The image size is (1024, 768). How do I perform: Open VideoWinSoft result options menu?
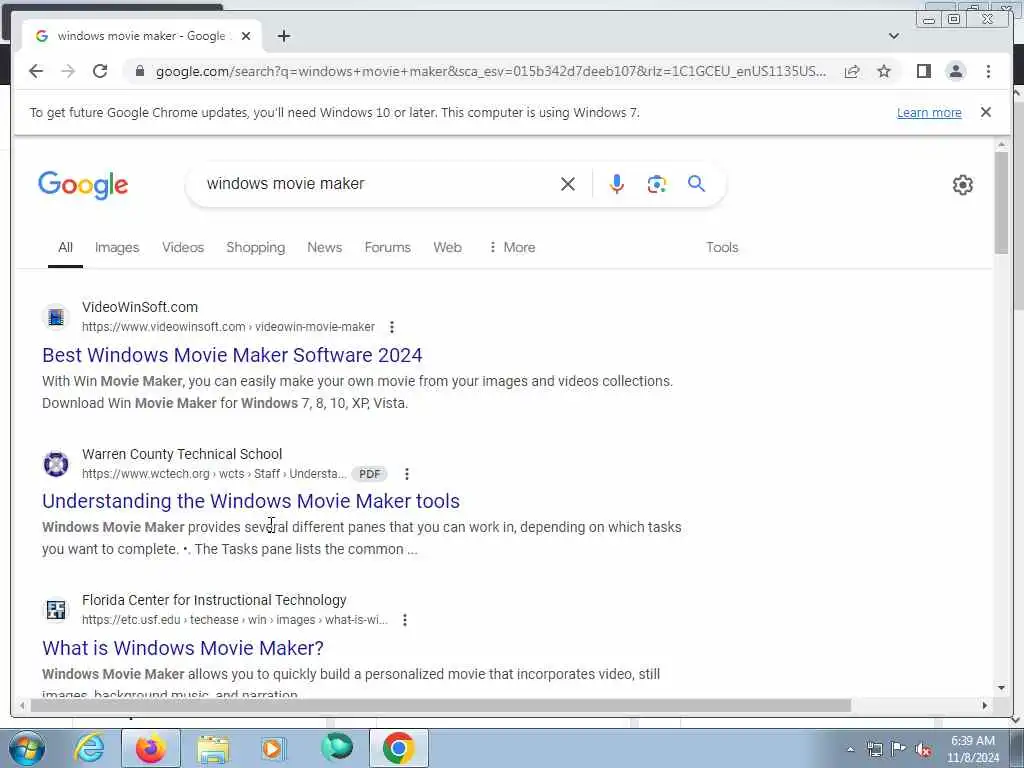tap(391, 327)
